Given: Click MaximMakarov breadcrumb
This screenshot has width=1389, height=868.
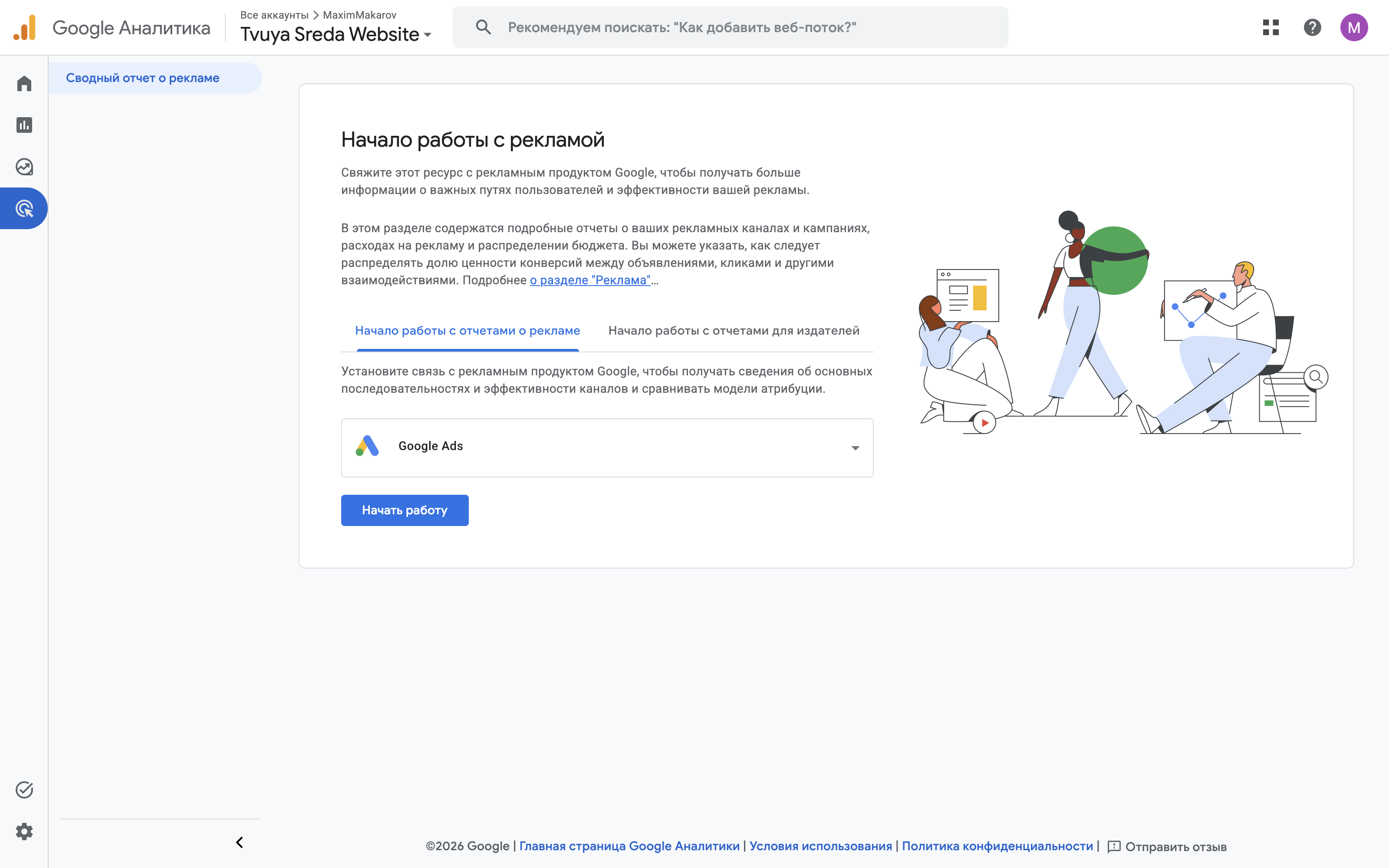Looking at the screenshot, I should pos(359,15).
